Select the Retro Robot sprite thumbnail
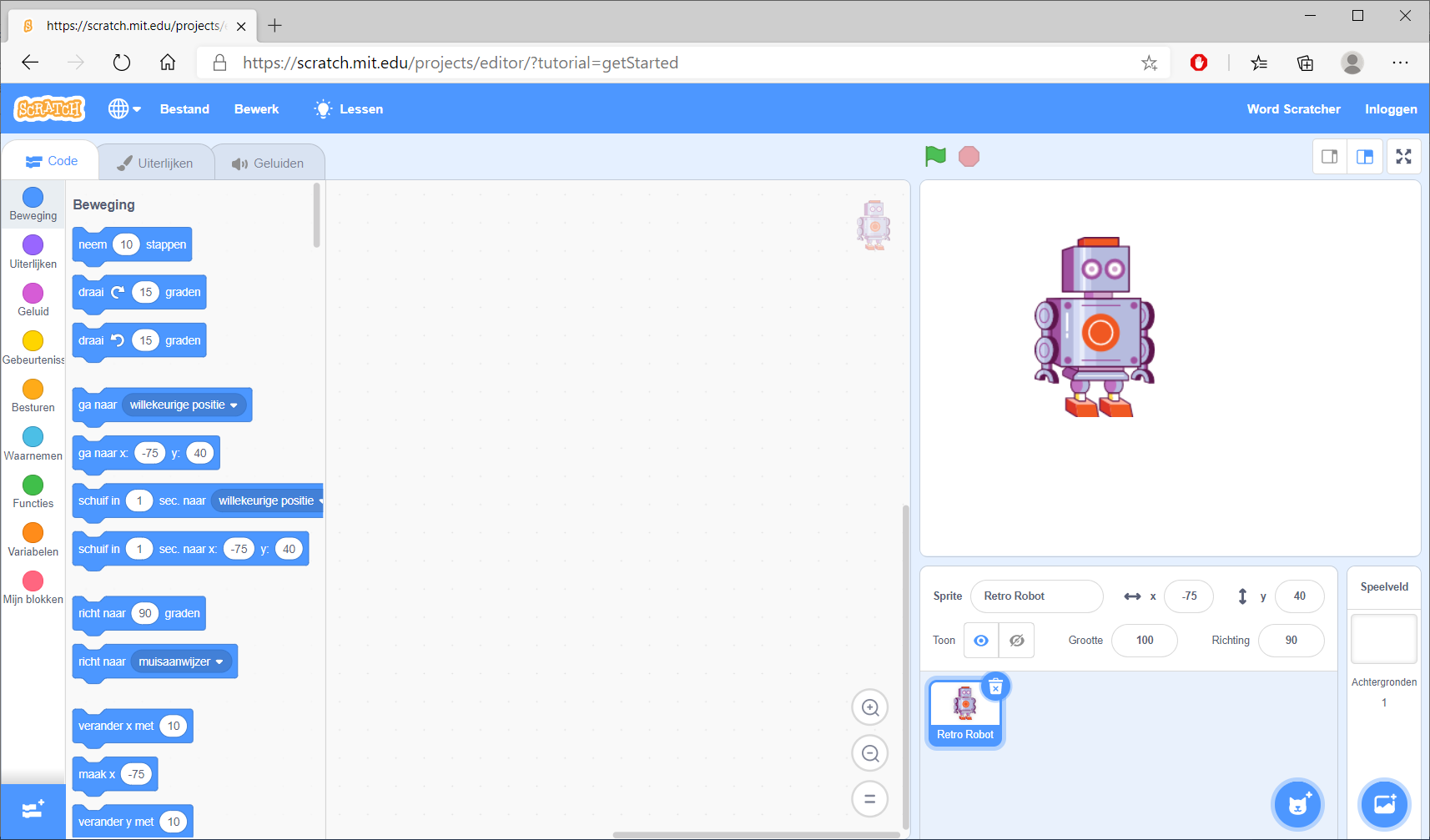 coord(965,712)
